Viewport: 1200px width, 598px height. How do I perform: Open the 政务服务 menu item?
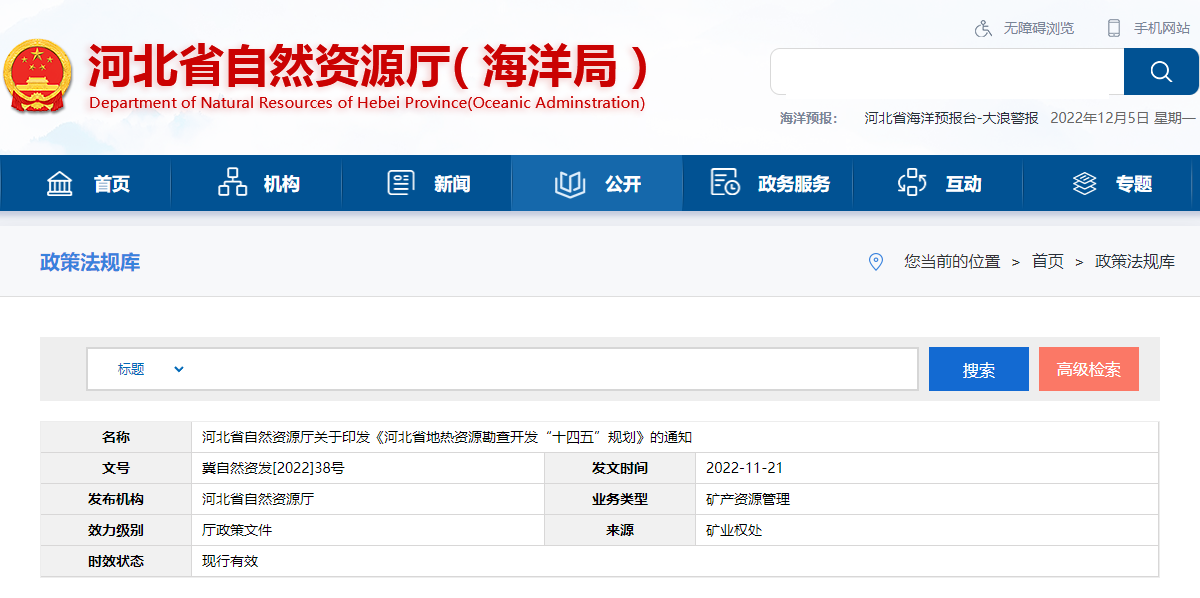pyautogui.click(x=767, y=182)
